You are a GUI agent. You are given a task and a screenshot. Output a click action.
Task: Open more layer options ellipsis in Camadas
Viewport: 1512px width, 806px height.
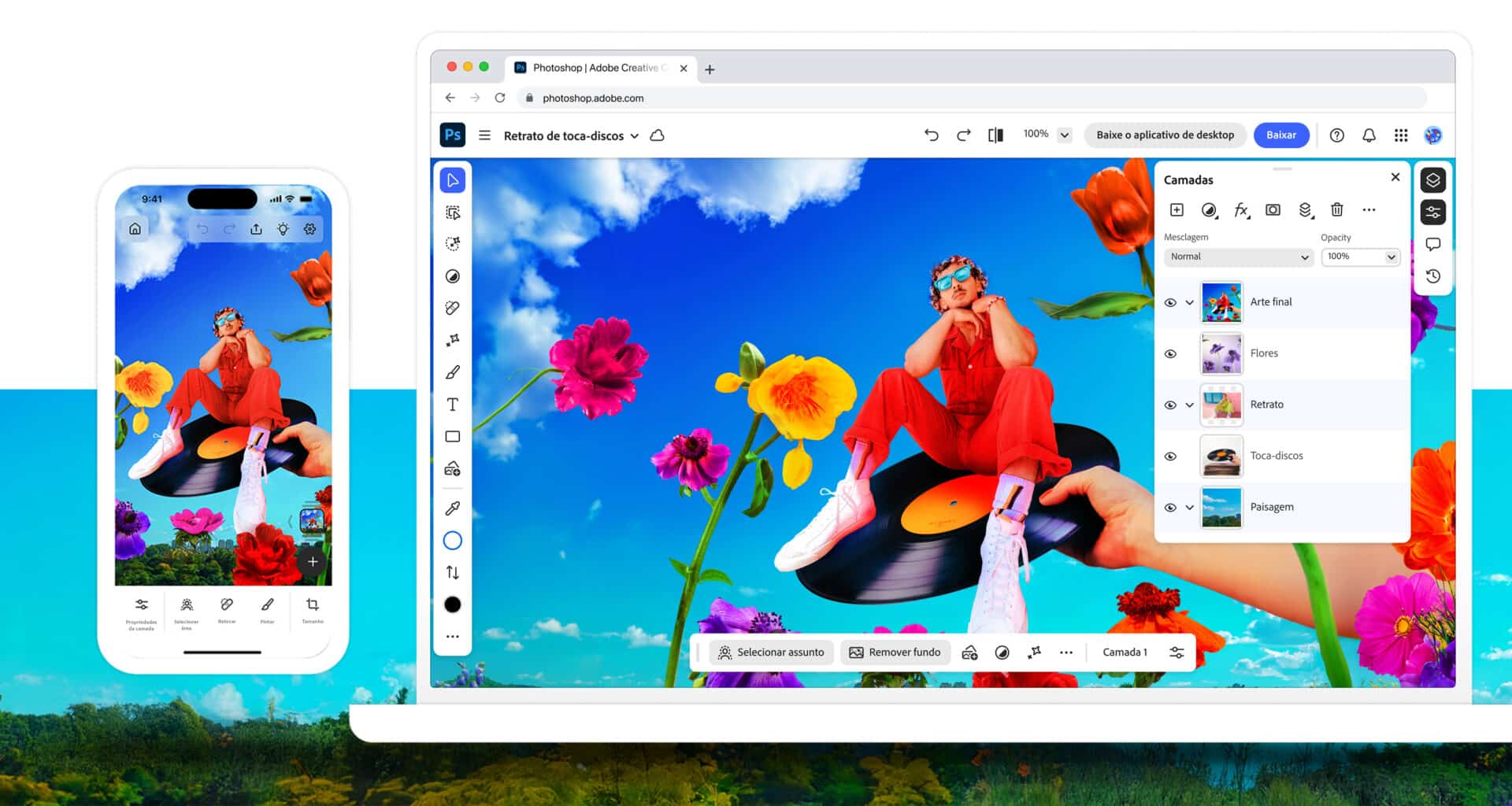pyautogui.click(x=1369, y=209)
